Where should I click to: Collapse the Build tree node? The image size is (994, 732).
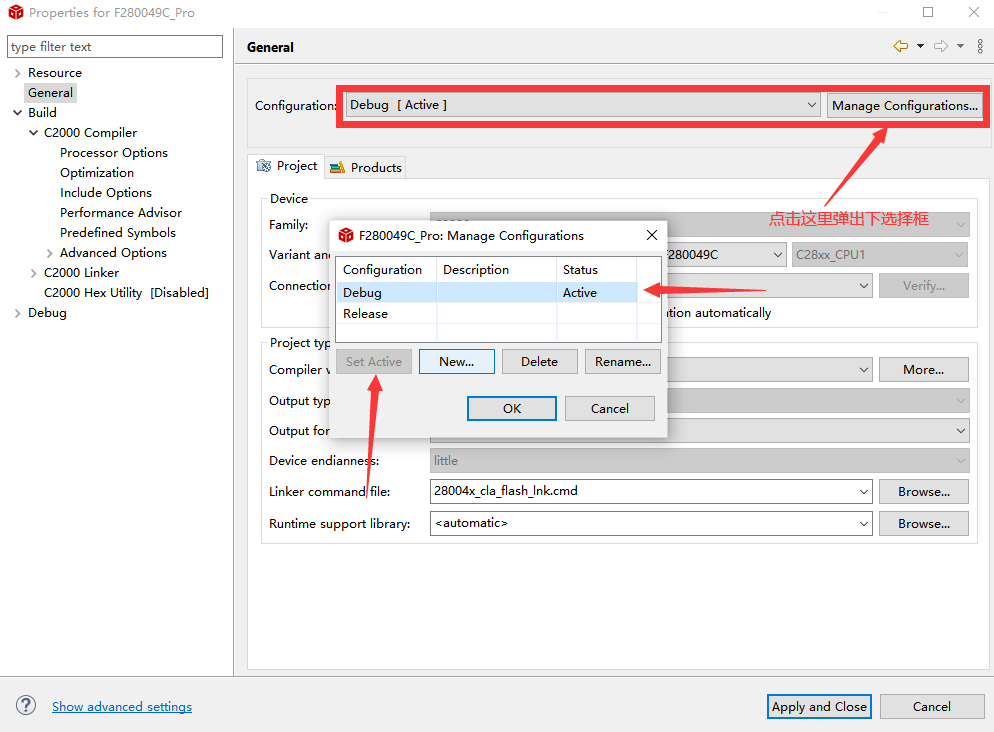(17, 113)
